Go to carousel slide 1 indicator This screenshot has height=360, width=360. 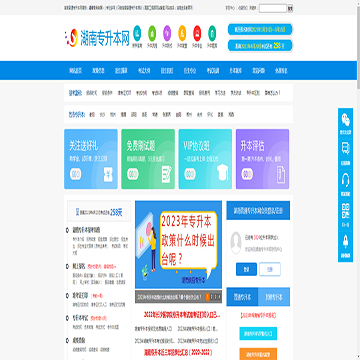coord(208,296)
